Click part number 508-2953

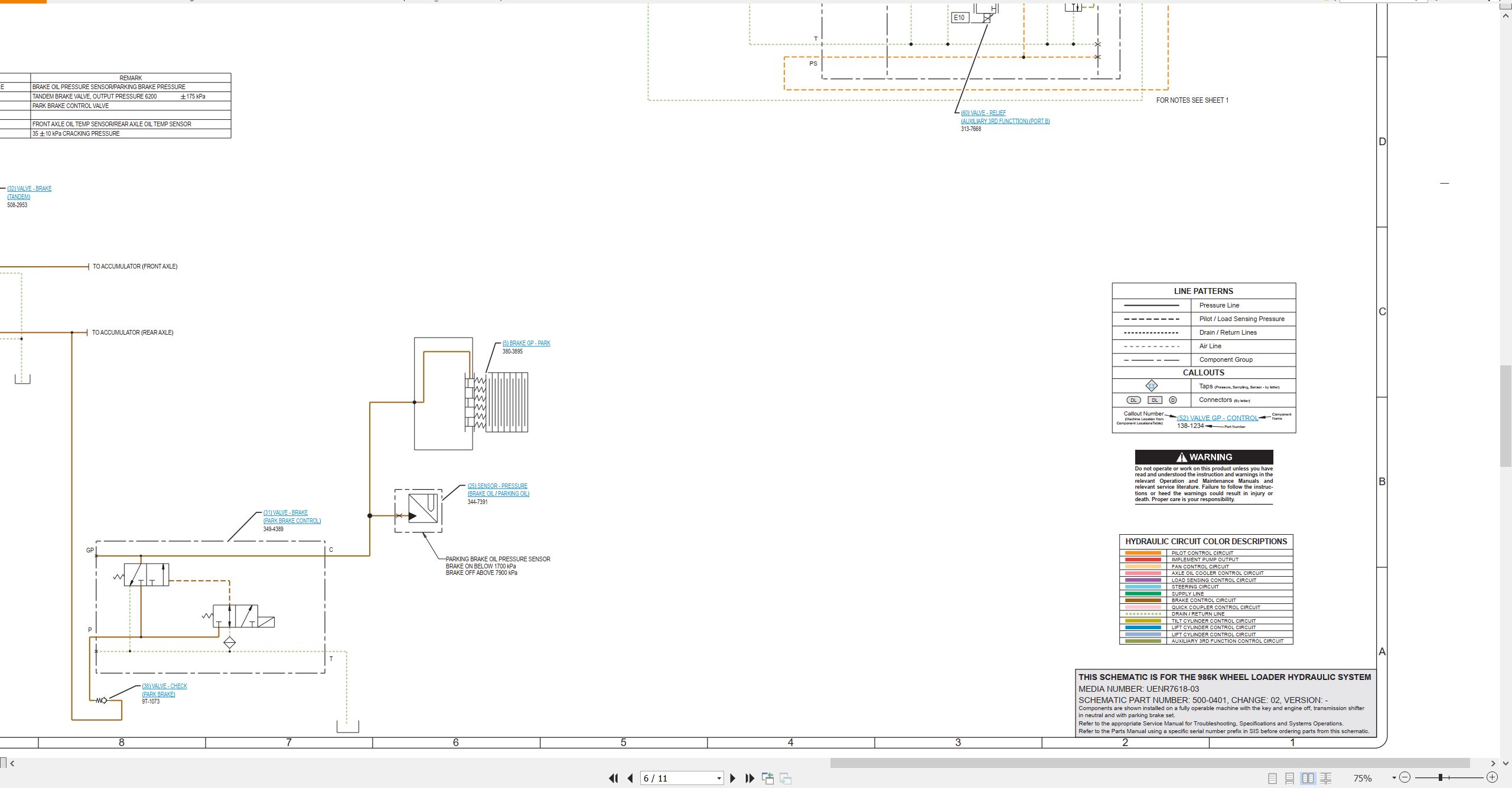tap(17, 205)
